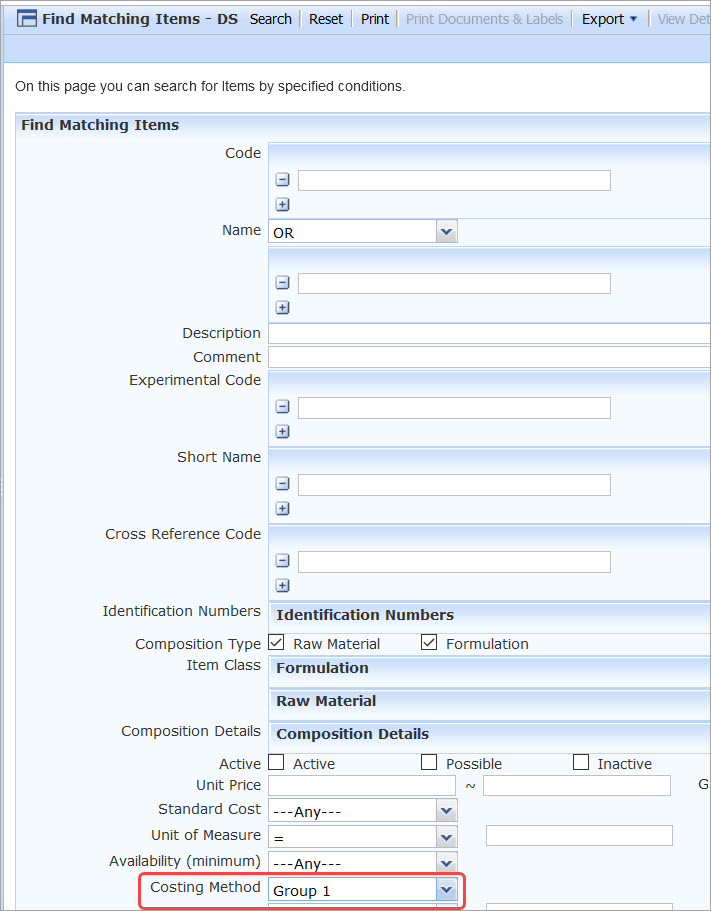
Task: Add a Cross Reference Code row plus icon
Action: coord(282,586)
